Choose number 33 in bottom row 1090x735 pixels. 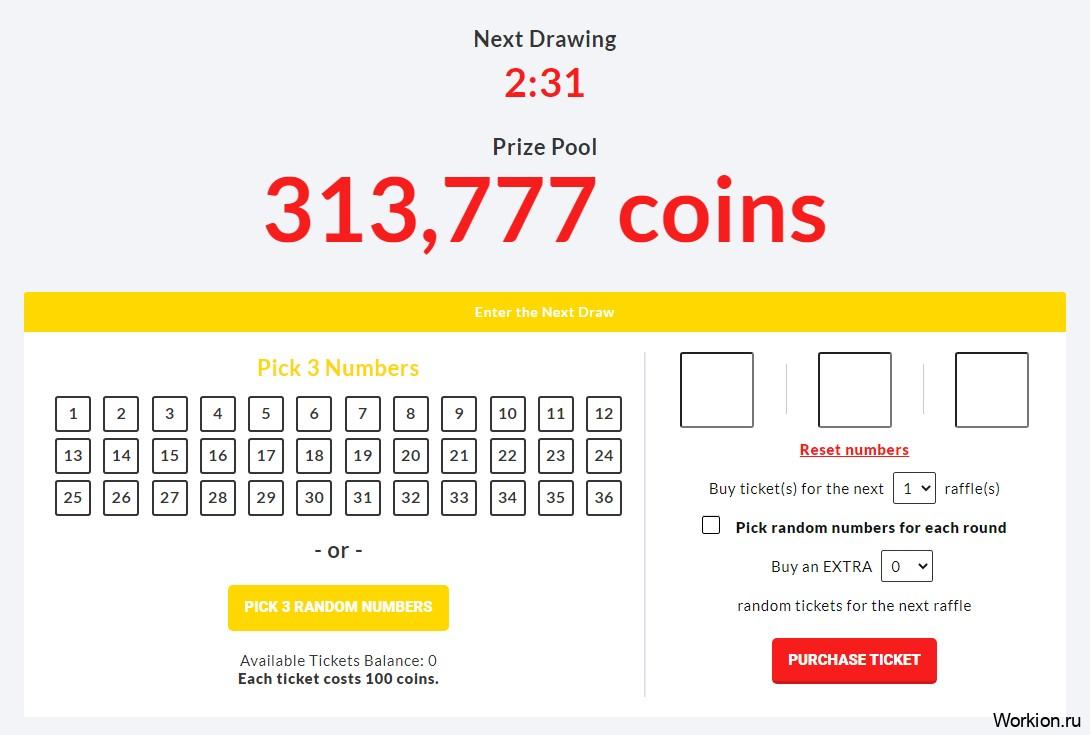point(459,497)
